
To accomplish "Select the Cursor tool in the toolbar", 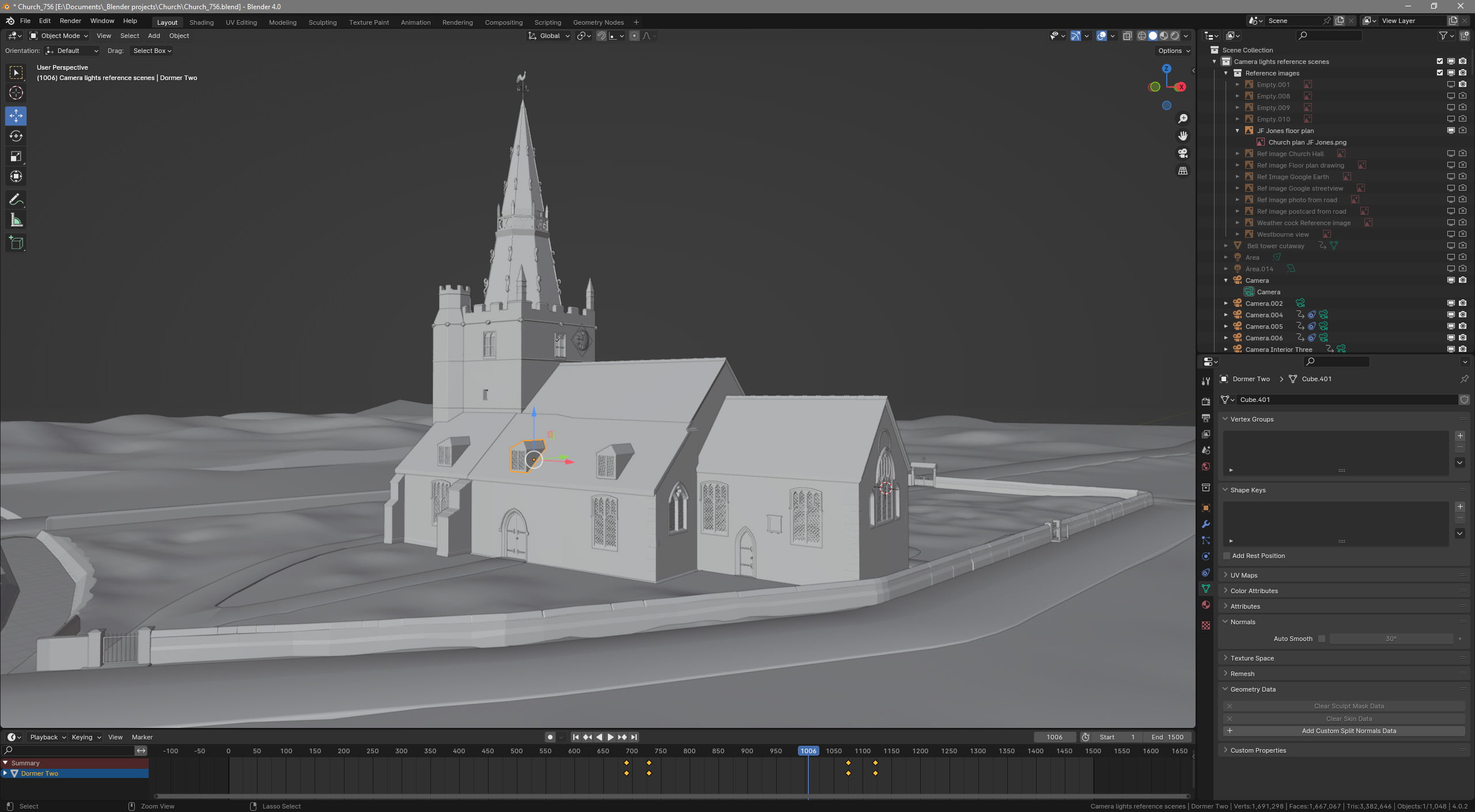I will [16, 93].
